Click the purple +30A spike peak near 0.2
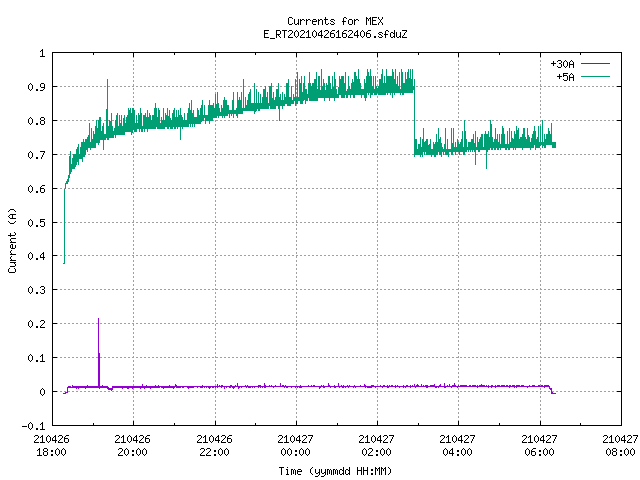The image size is (640, 480). [98, 320]
